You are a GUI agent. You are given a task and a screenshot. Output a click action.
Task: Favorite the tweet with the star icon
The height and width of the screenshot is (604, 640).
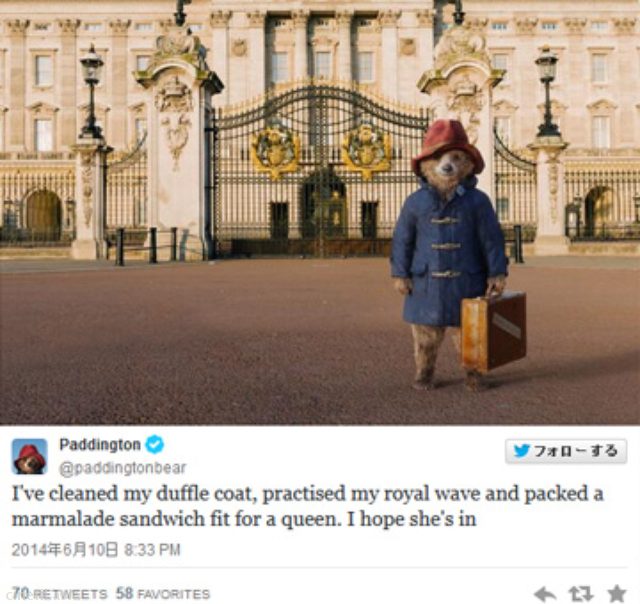pyautogui.click(x=617, y=593)
